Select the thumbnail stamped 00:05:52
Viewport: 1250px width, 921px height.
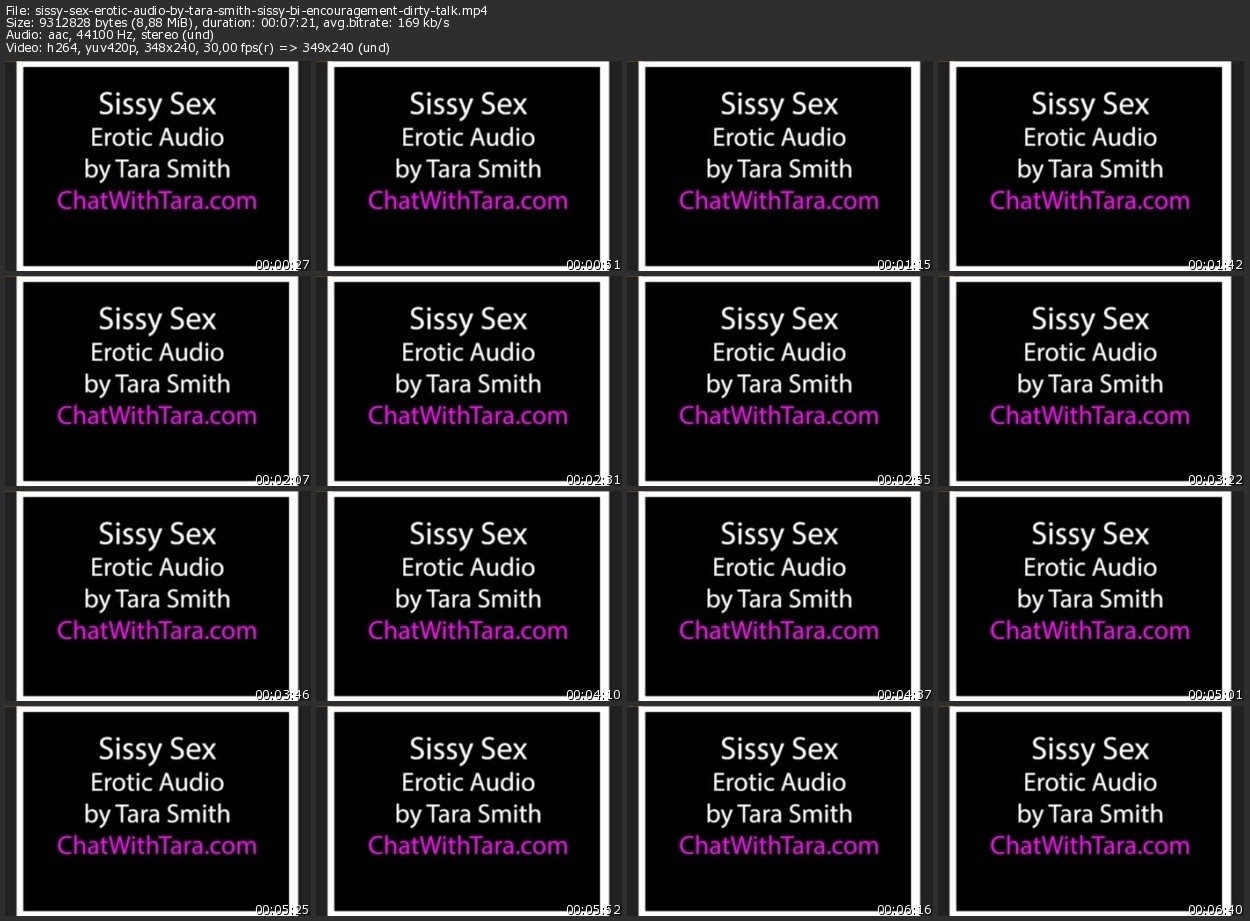(468, 811)
